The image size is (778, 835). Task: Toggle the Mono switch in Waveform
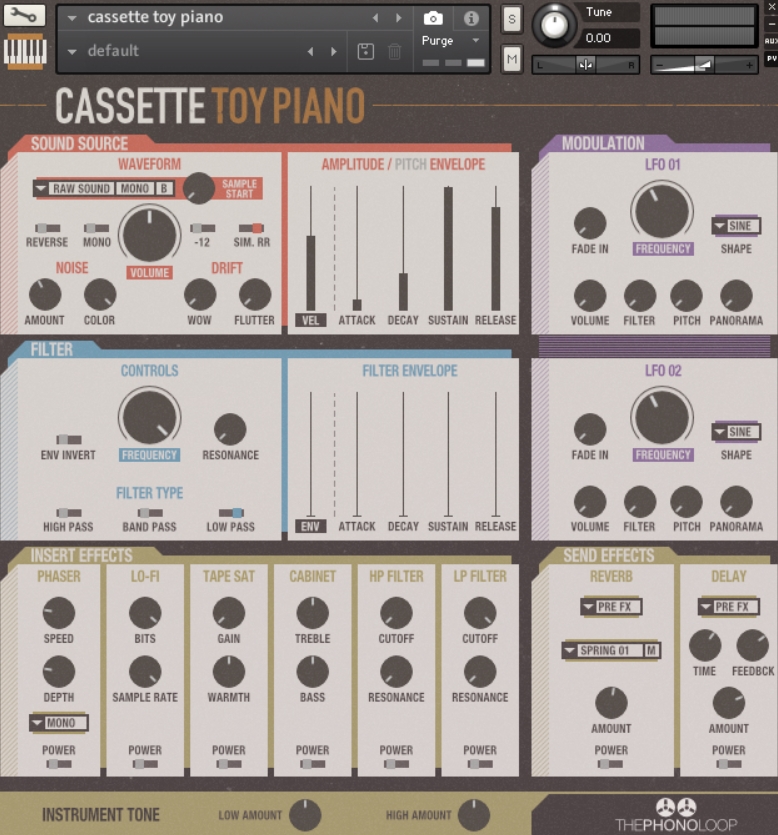(x=96, y=228)
